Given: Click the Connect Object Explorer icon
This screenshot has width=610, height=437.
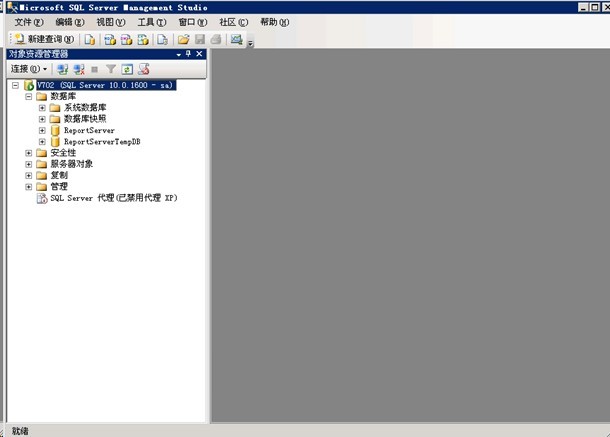Looking at the screenshot, I should click(62, 69).
